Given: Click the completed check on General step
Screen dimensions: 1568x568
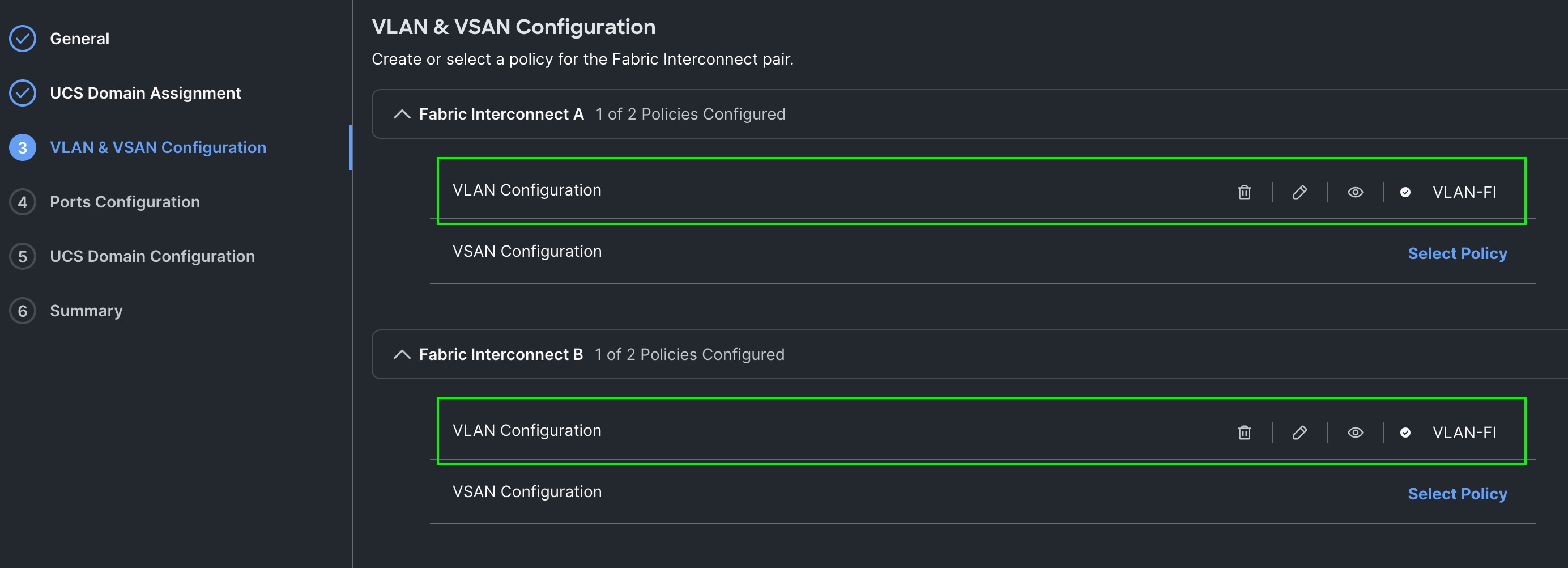Looking at the screenshot, I should [x=23, y=38].
